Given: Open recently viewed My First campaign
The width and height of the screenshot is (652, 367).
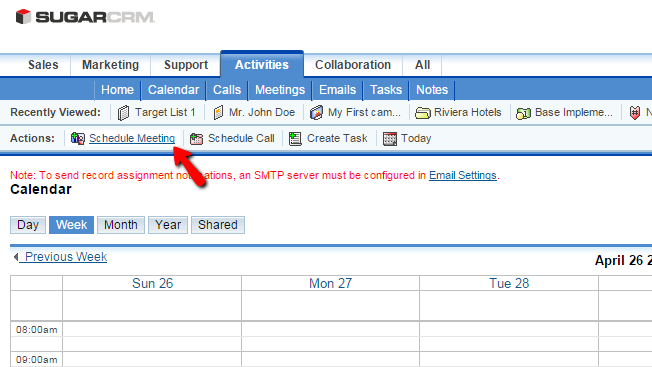Looking at the screenshot, I should (x=364, y=112).
